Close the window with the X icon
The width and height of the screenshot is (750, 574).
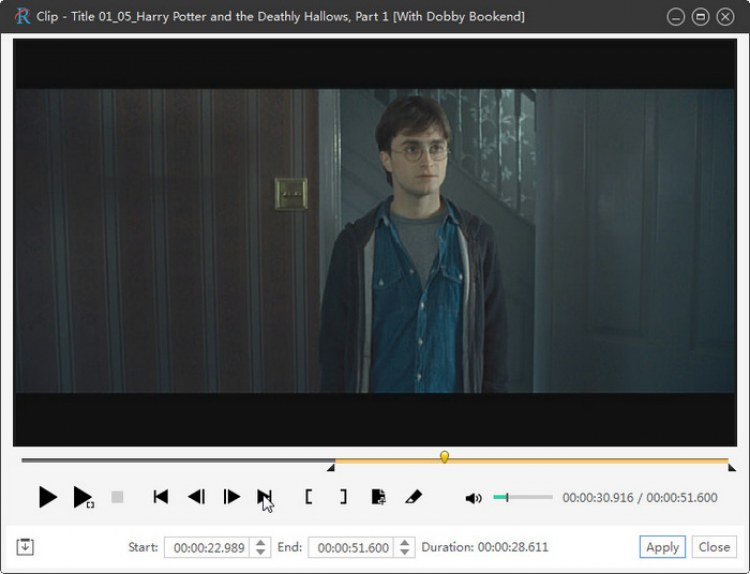pyautogui.click(x=725, y=18)
